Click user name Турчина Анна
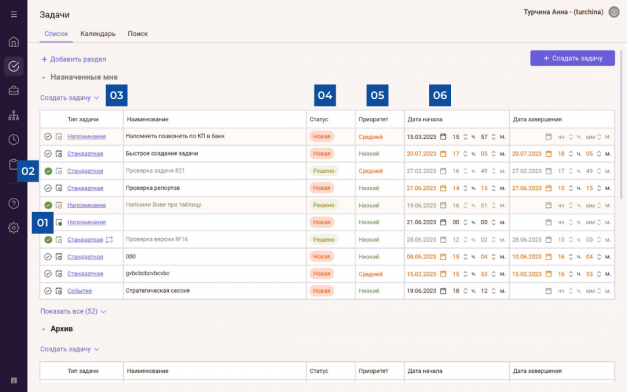 [563, 12]
